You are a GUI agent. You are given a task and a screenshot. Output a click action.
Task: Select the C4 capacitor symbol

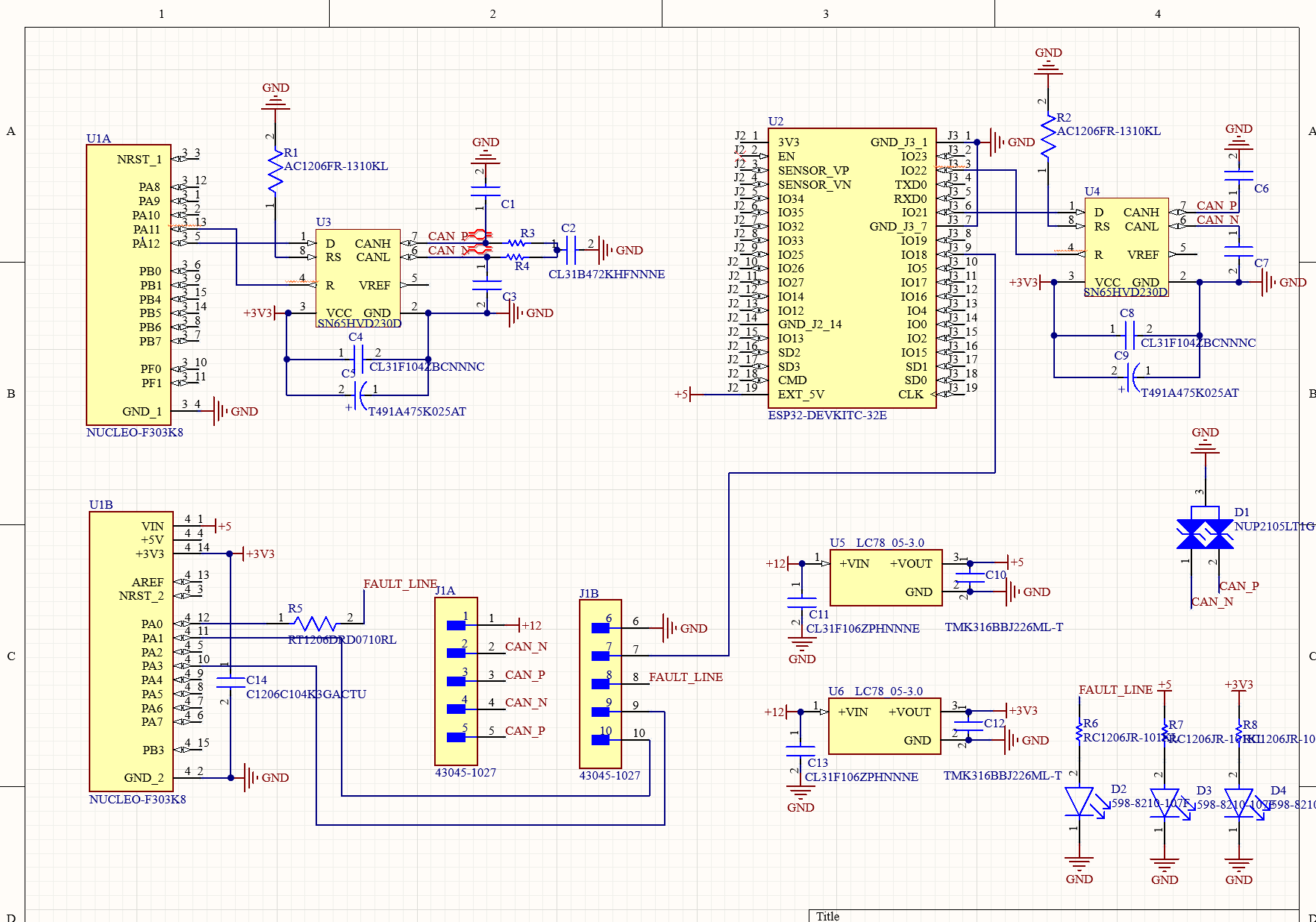(358, 359)
